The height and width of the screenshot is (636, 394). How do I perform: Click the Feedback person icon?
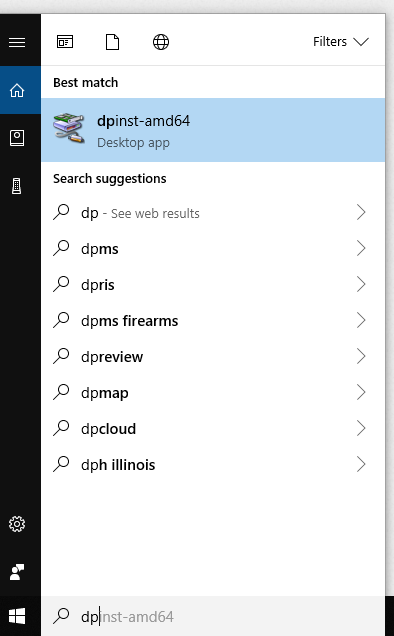(x=17, y=572)
